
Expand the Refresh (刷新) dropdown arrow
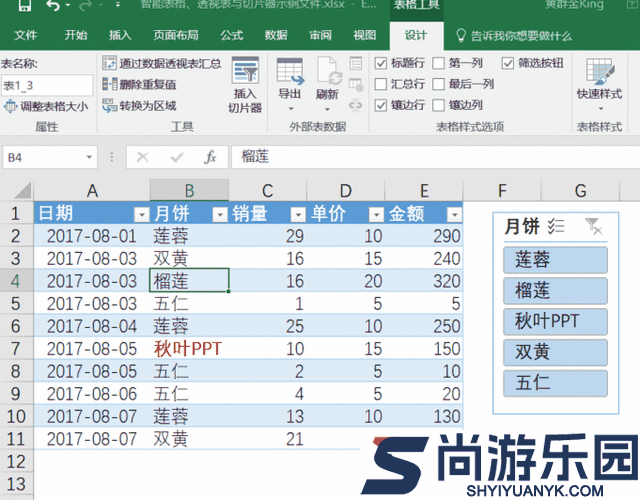click(x=327, y=109)
